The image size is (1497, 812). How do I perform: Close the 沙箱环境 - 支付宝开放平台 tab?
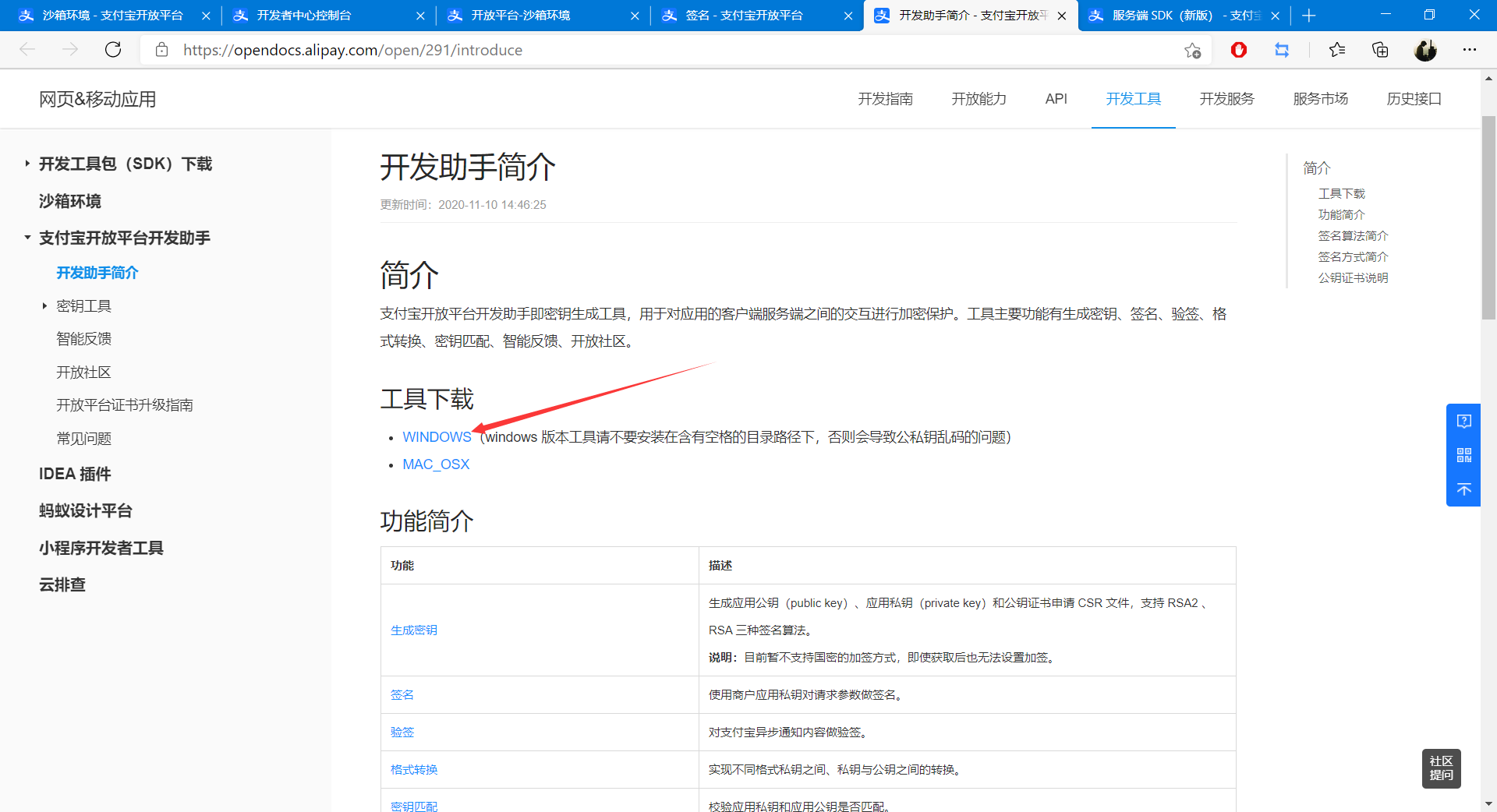tap(206, 16)
